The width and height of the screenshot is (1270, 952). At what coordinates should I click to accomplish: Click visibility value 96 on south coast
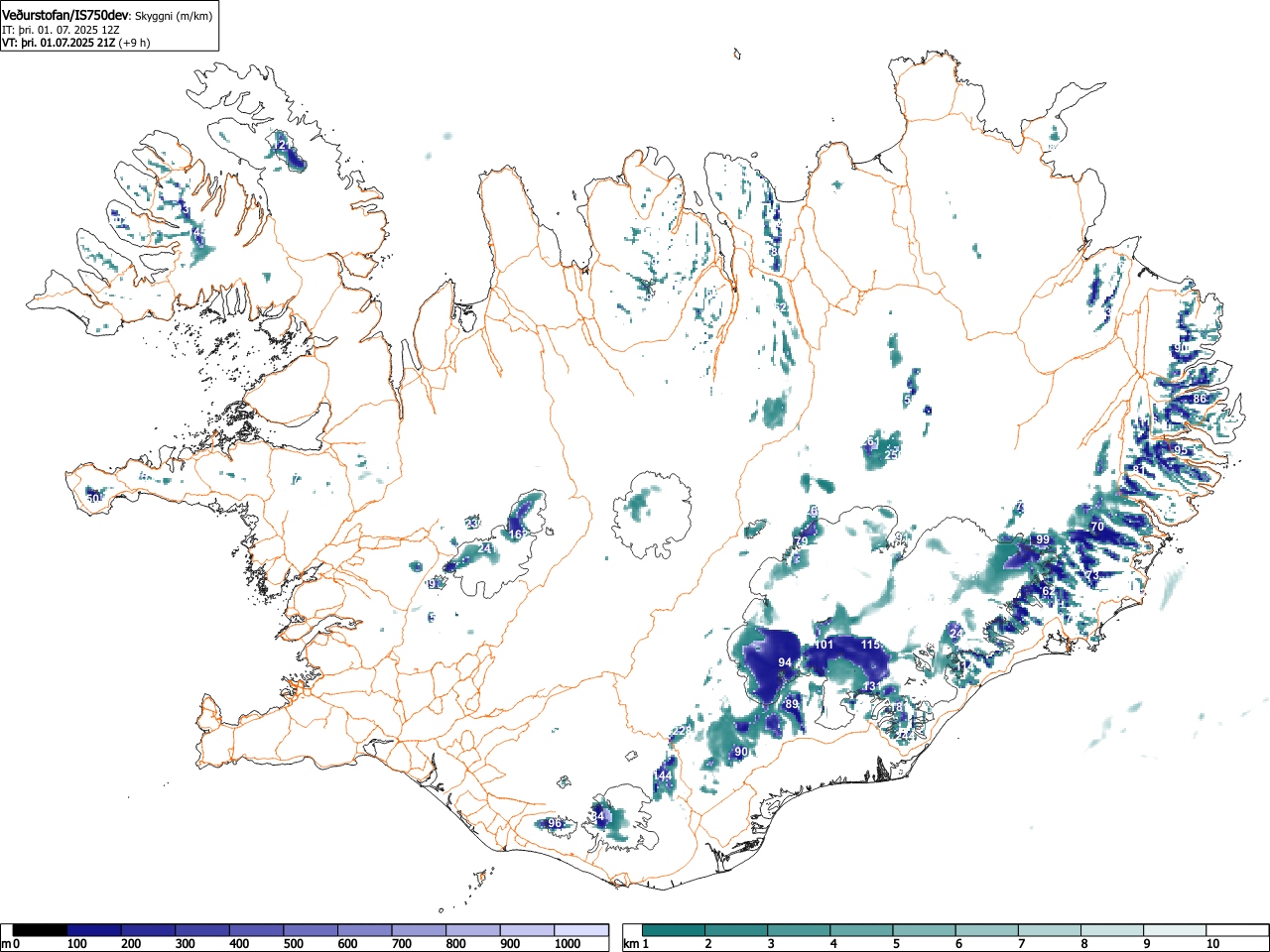point(555,823)
